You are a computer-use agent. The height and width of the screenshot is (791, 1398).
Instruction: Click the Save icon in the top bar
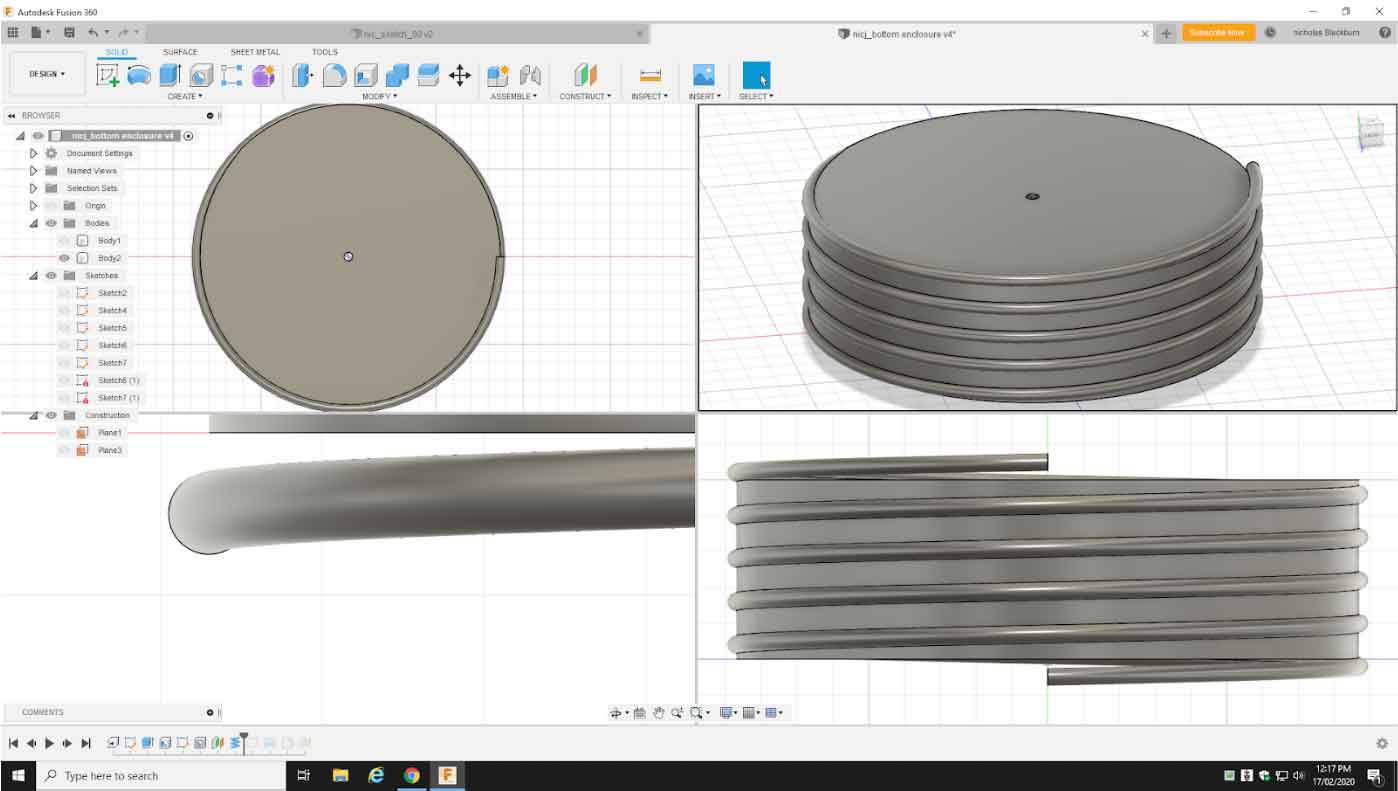[69, 32]
